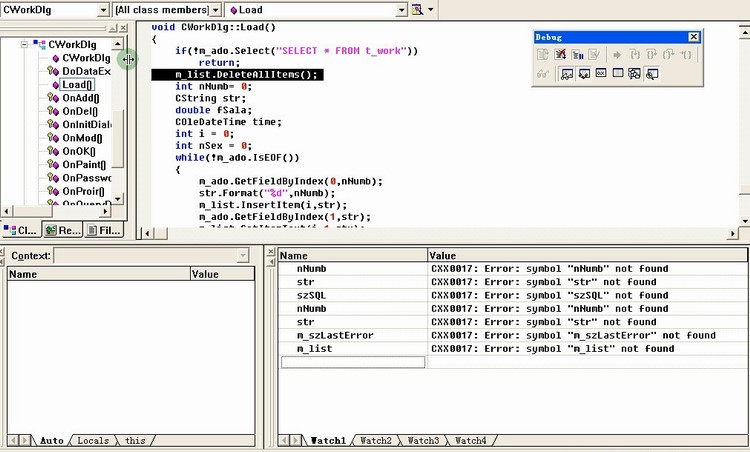The height and width of the screenshot is (452, 750).
Task: Click the Stop Debugging icon
Action: (x=561, y=55)
